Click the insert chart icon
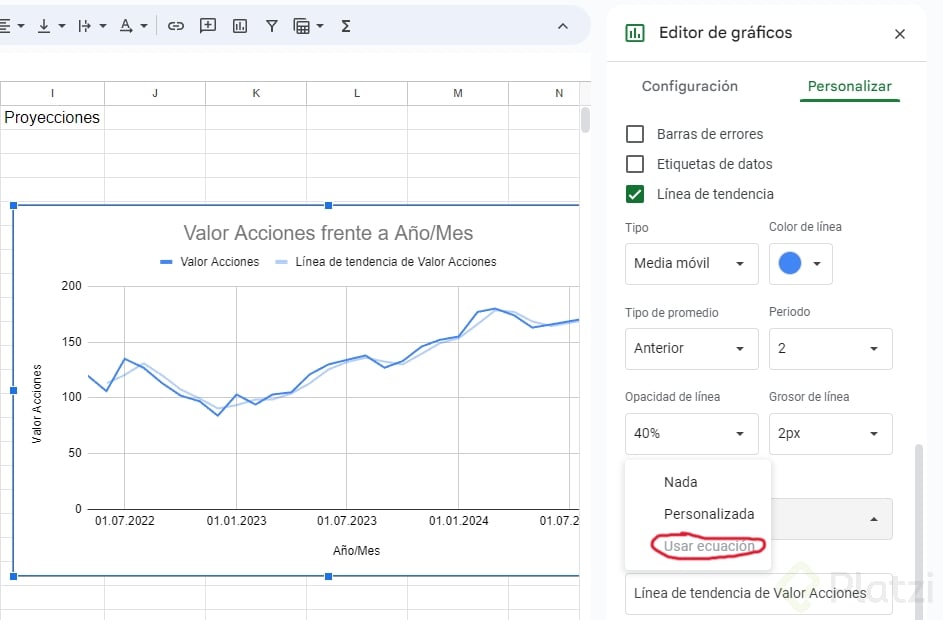Screen dimensions: 943x620 click(x=240, y=26)
